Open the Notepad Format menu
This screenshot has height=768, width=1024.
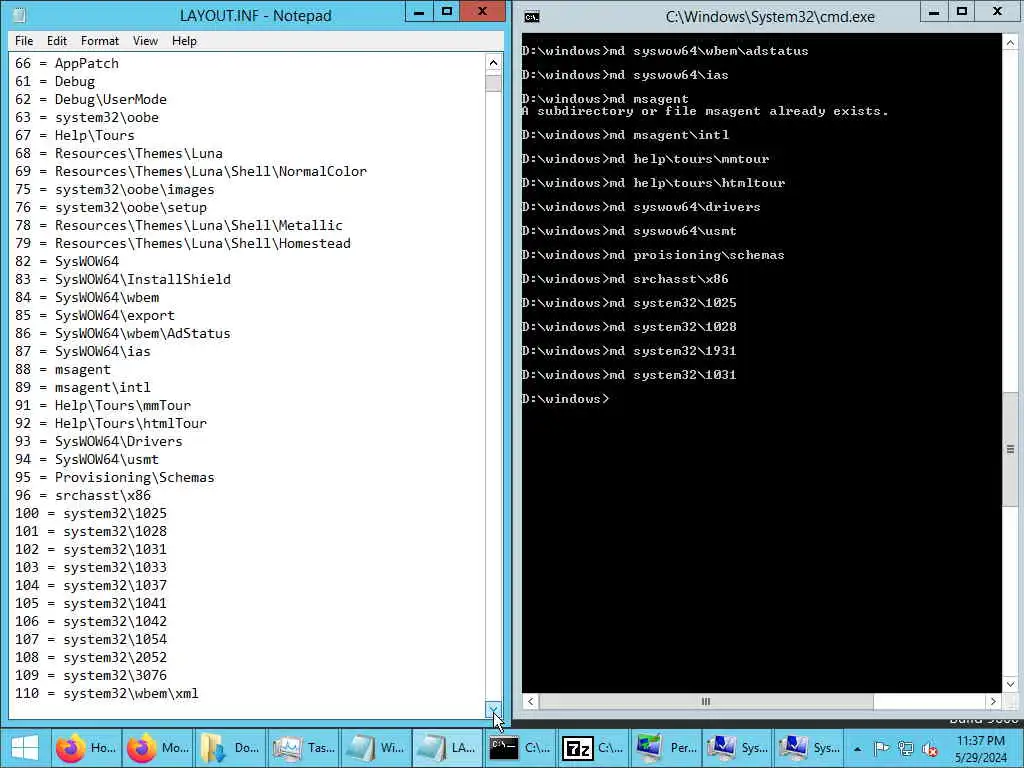click(100, 40)
